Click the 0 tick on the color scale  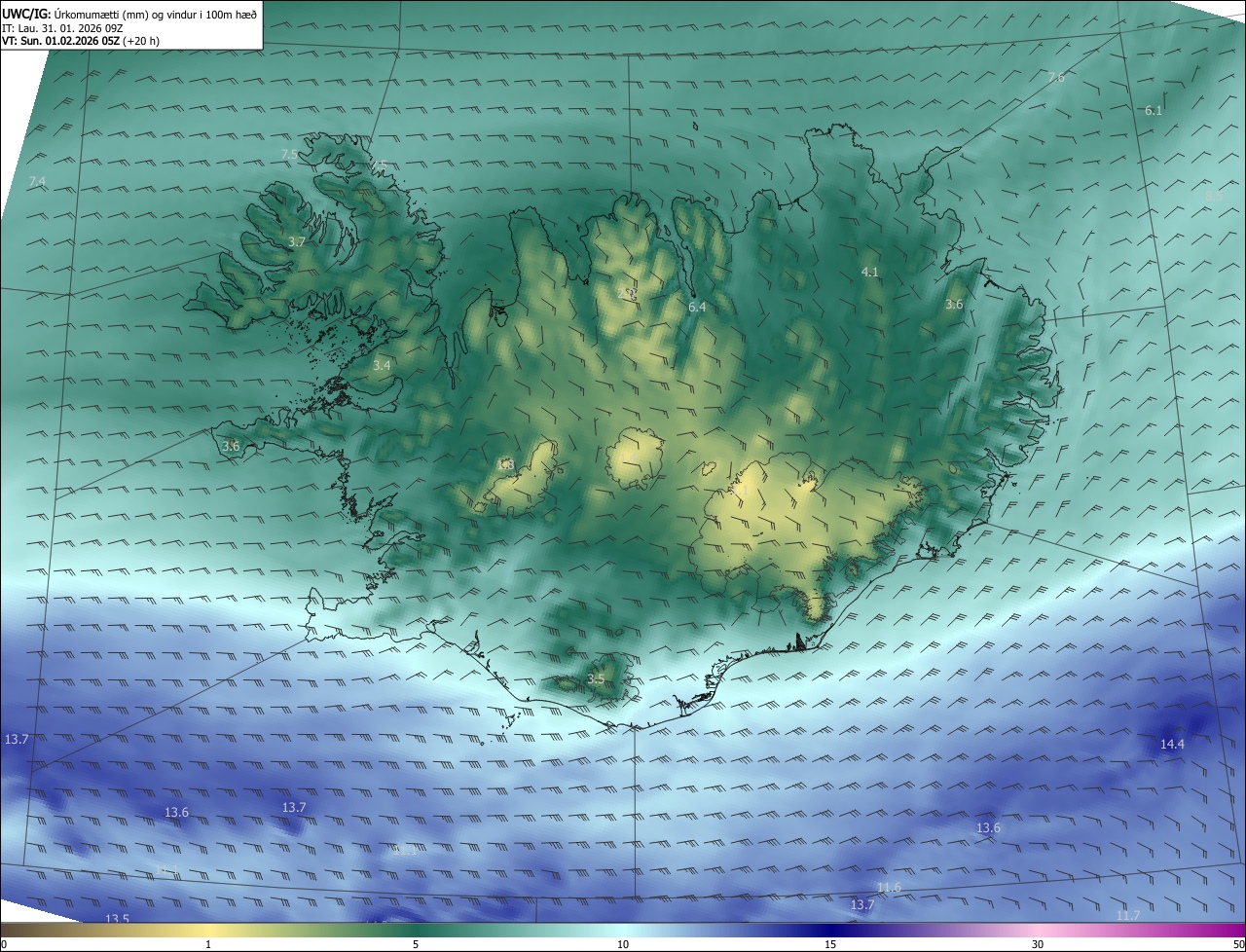click(3, 944)
